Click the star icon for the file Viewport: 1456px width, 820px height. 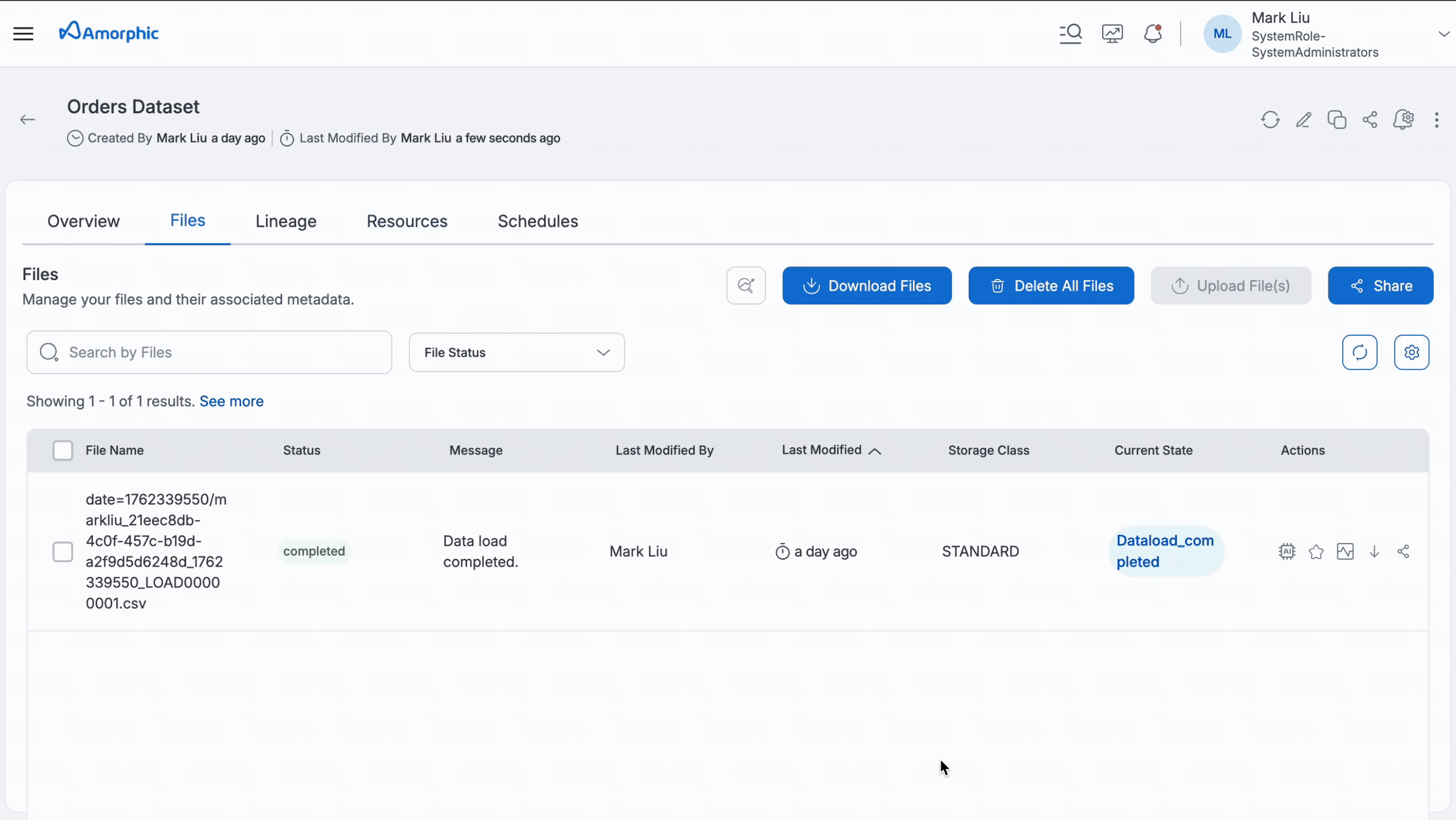click(x=1316, y=552)
